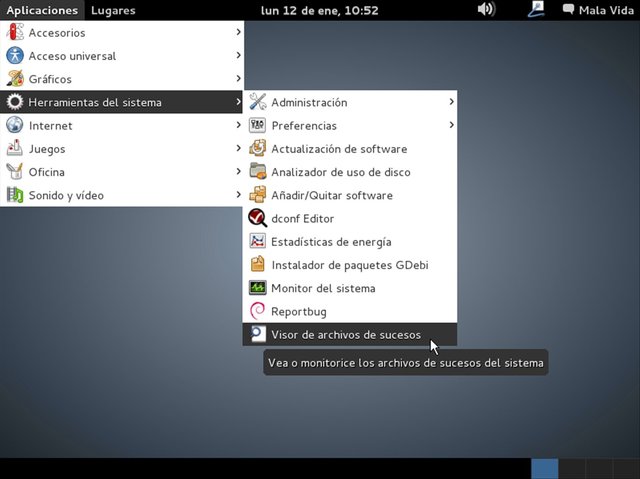Click the Estadísticas de energía chart icon

point(258,242)
